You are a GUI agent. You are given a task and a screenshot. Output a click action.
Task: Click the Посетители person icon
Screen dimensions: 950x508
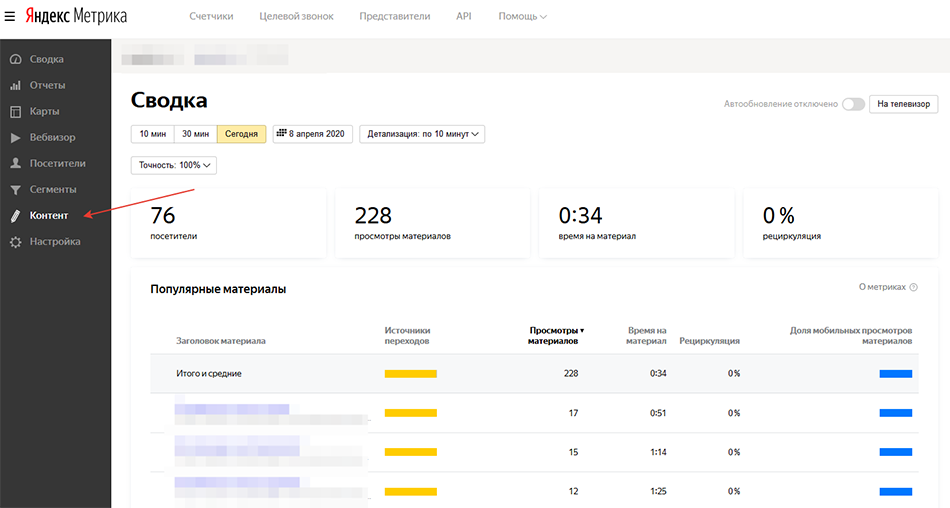[x=16, y=164]
